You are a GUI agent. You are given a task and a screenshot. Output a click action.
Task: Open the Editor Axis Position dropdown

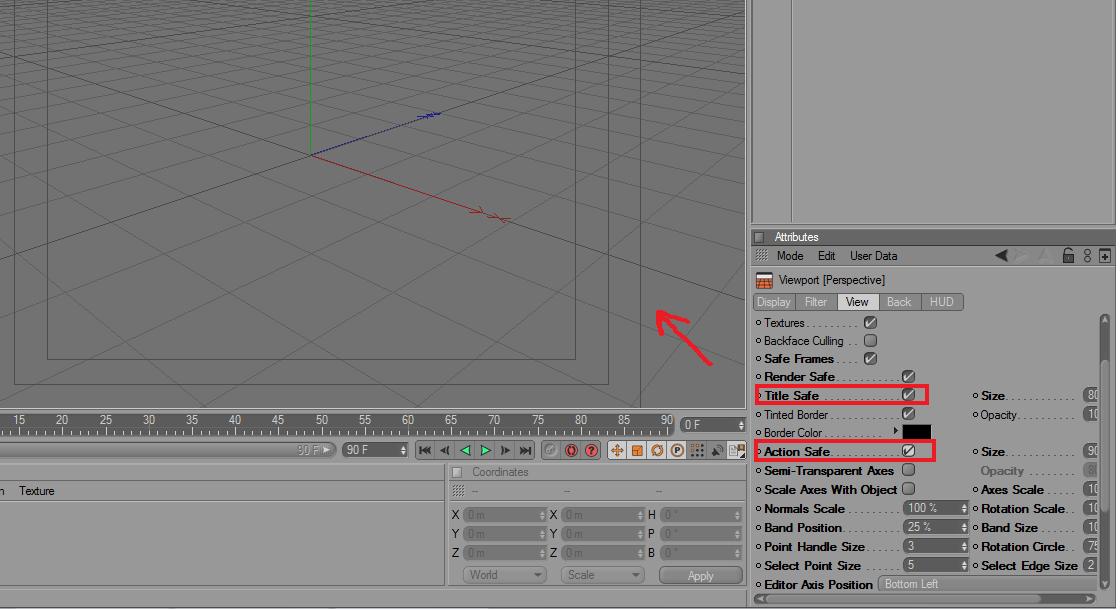(x=987, y=584)
